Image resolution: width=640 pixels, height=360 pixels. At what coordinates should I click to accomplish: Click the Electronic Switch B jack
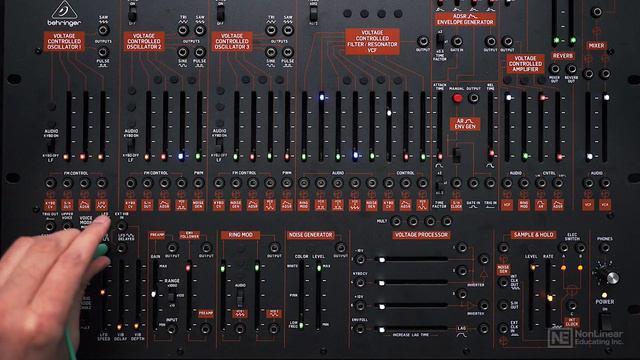580,248
